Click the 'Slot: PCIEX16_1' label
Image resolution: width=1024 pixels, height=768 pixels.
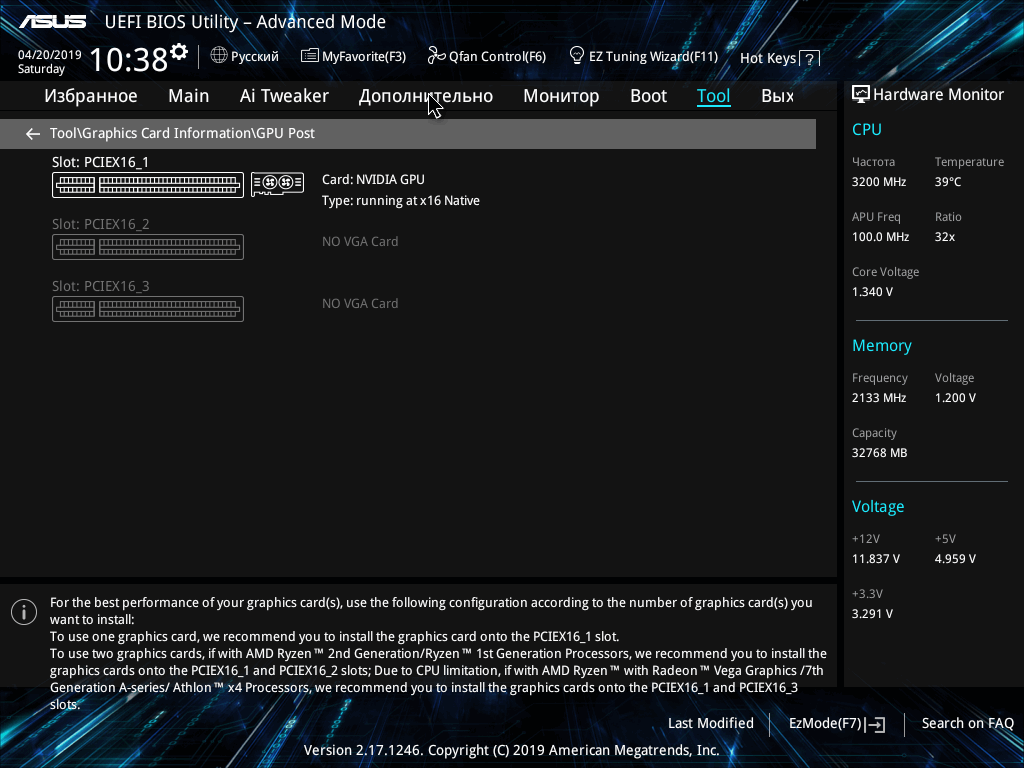pos(101,162)
